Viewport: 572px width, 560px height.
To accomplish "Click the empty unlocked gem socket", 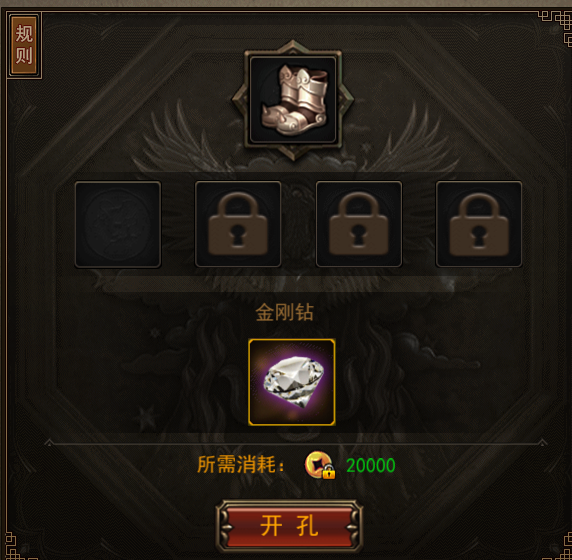I will coord(118,224).
